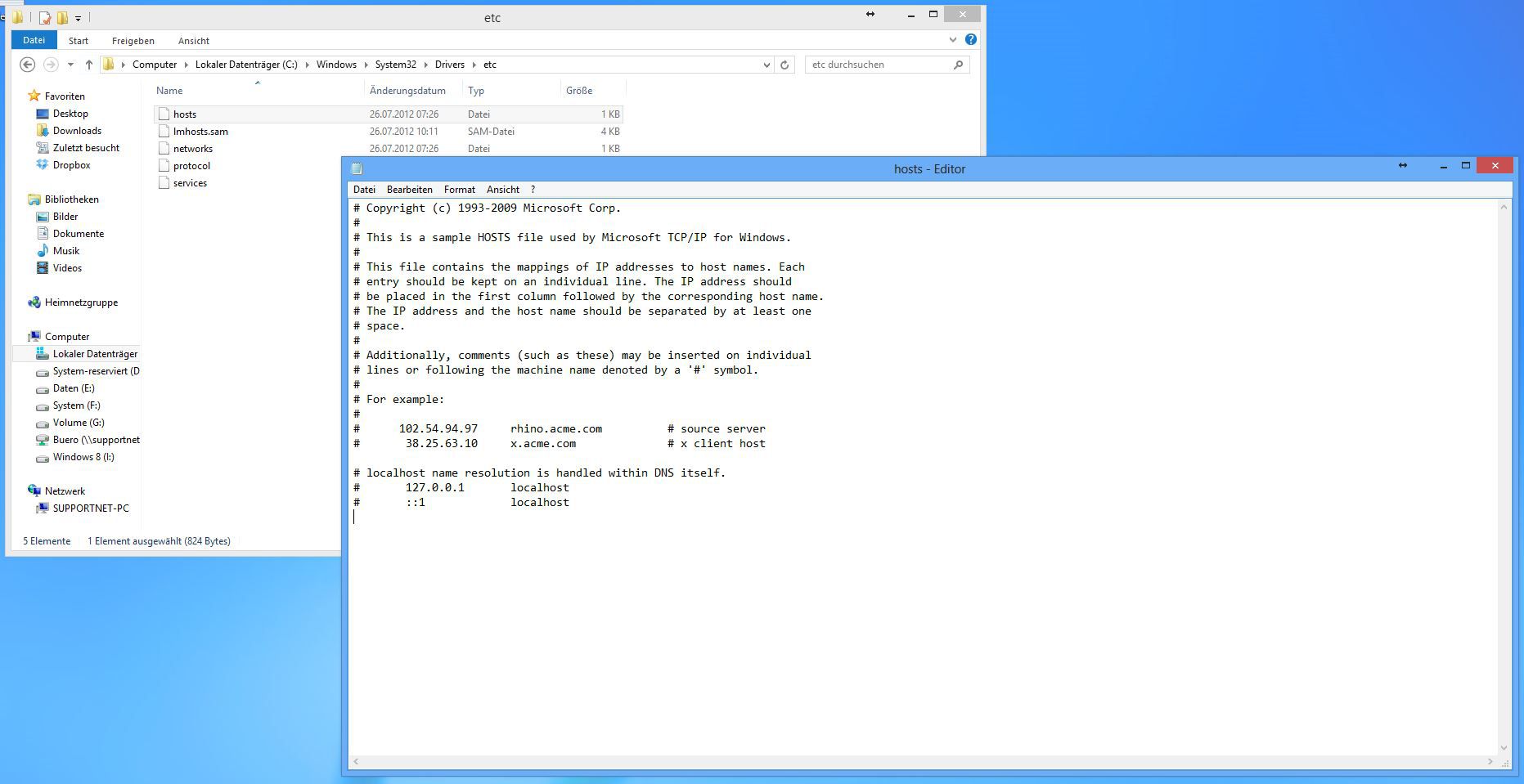
Task: Switch to the Freigeben ribbon tab
Action: (133, 41)
